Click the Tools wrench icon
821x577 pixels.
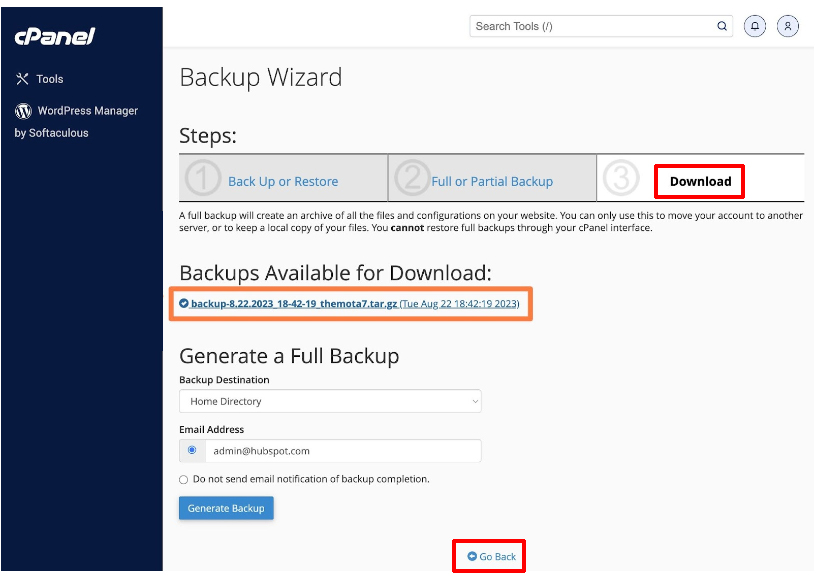(x=23, y=79)
